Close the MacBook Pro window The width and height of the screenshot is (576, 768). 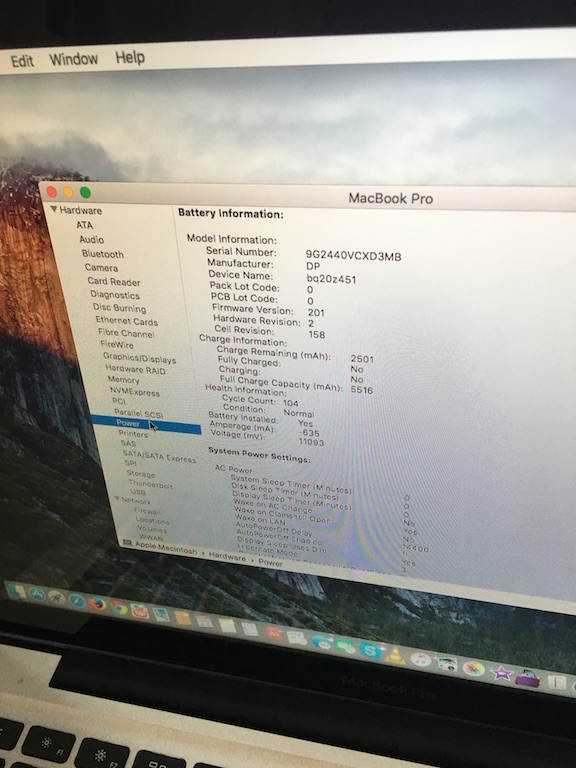pyautogui.click(x=51, y=192)
